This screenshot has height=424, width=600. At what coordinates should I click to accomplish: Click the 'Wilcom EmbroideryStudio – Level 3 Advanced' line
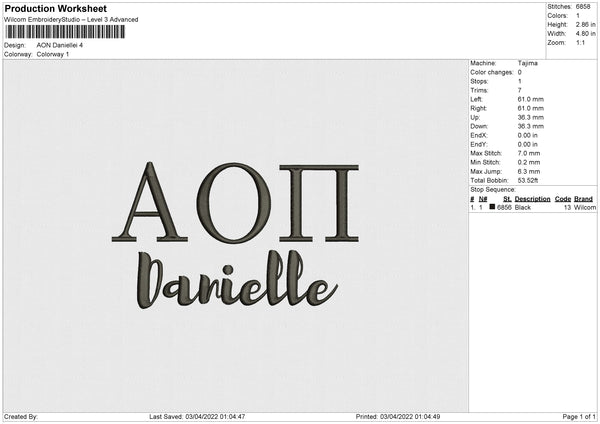pyautogui.click(x=71, y=20)
